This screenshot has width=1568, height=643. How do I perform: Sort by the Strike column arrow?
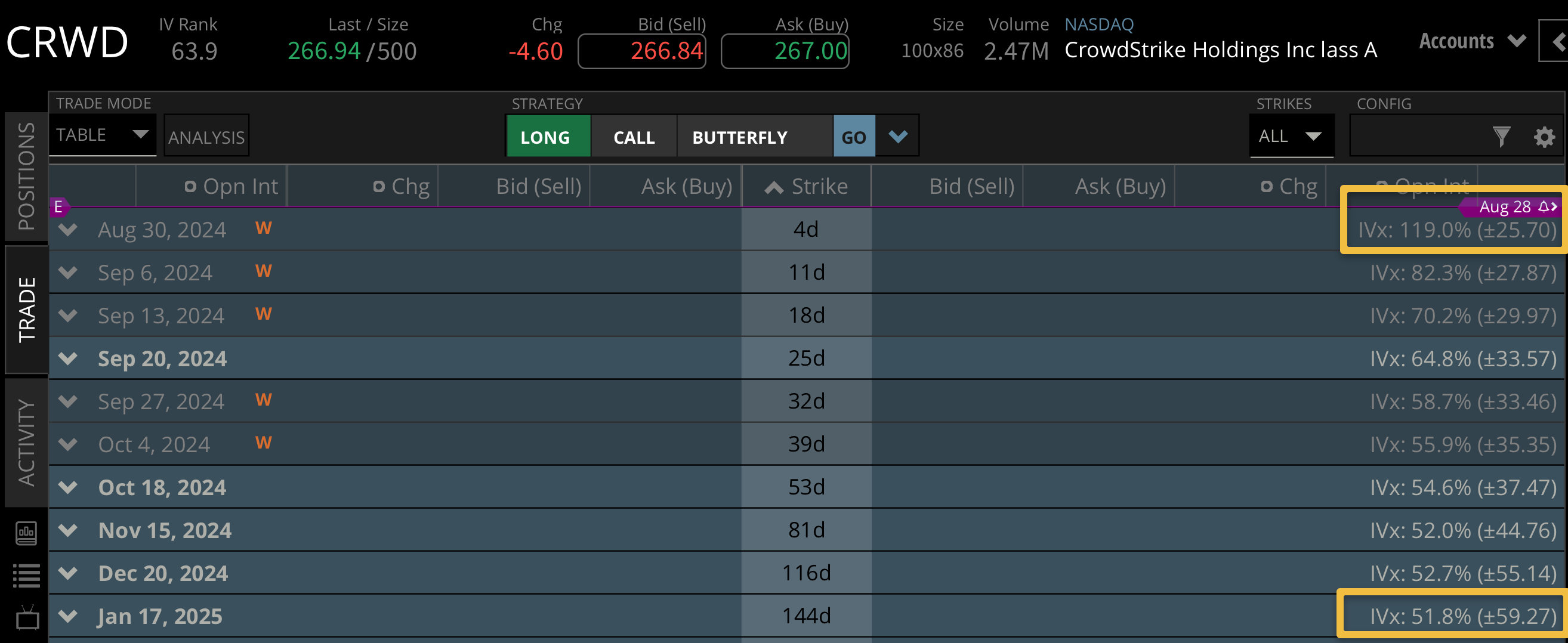pos(774,187)
